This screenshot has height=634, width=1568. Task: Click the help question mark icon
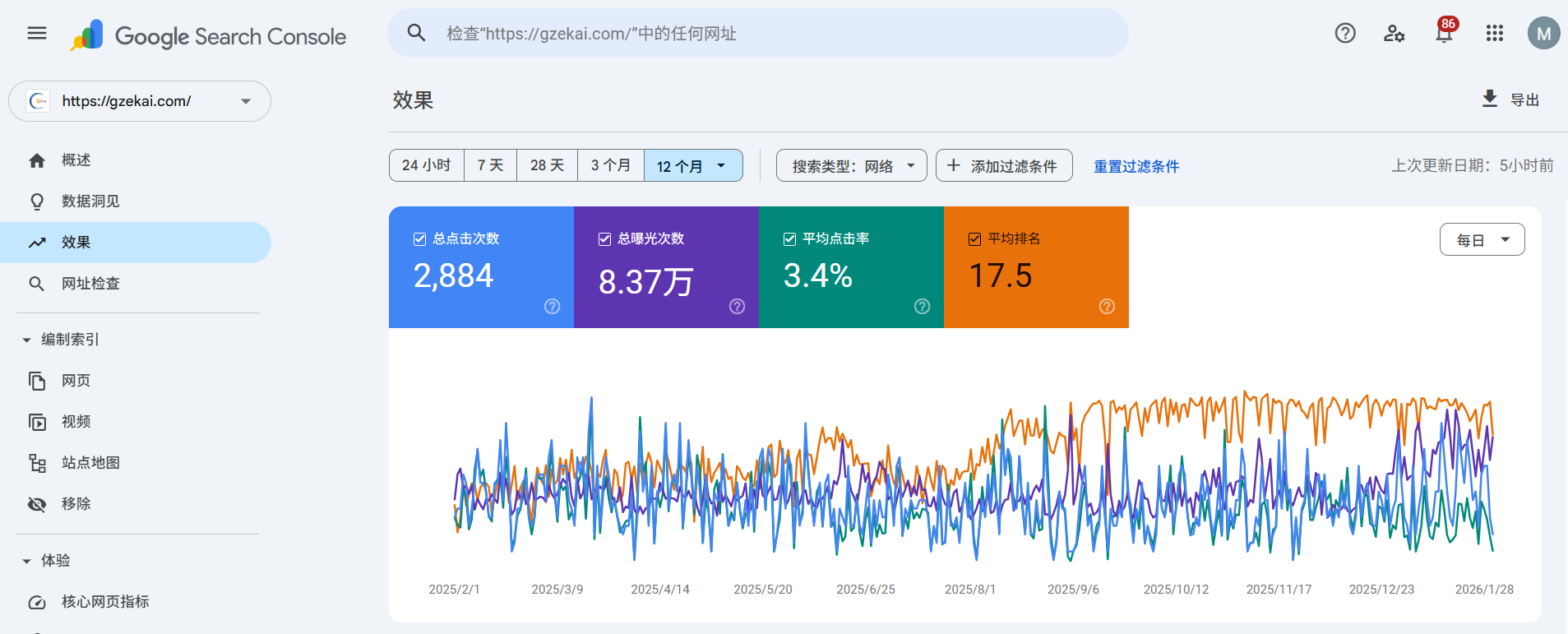click(1344, 34)
